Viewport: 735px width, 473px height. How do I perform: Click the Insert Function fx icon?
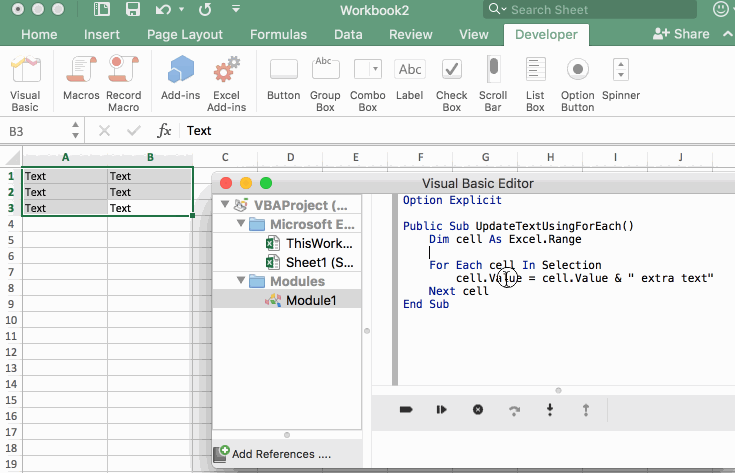[x=164, y=130]
